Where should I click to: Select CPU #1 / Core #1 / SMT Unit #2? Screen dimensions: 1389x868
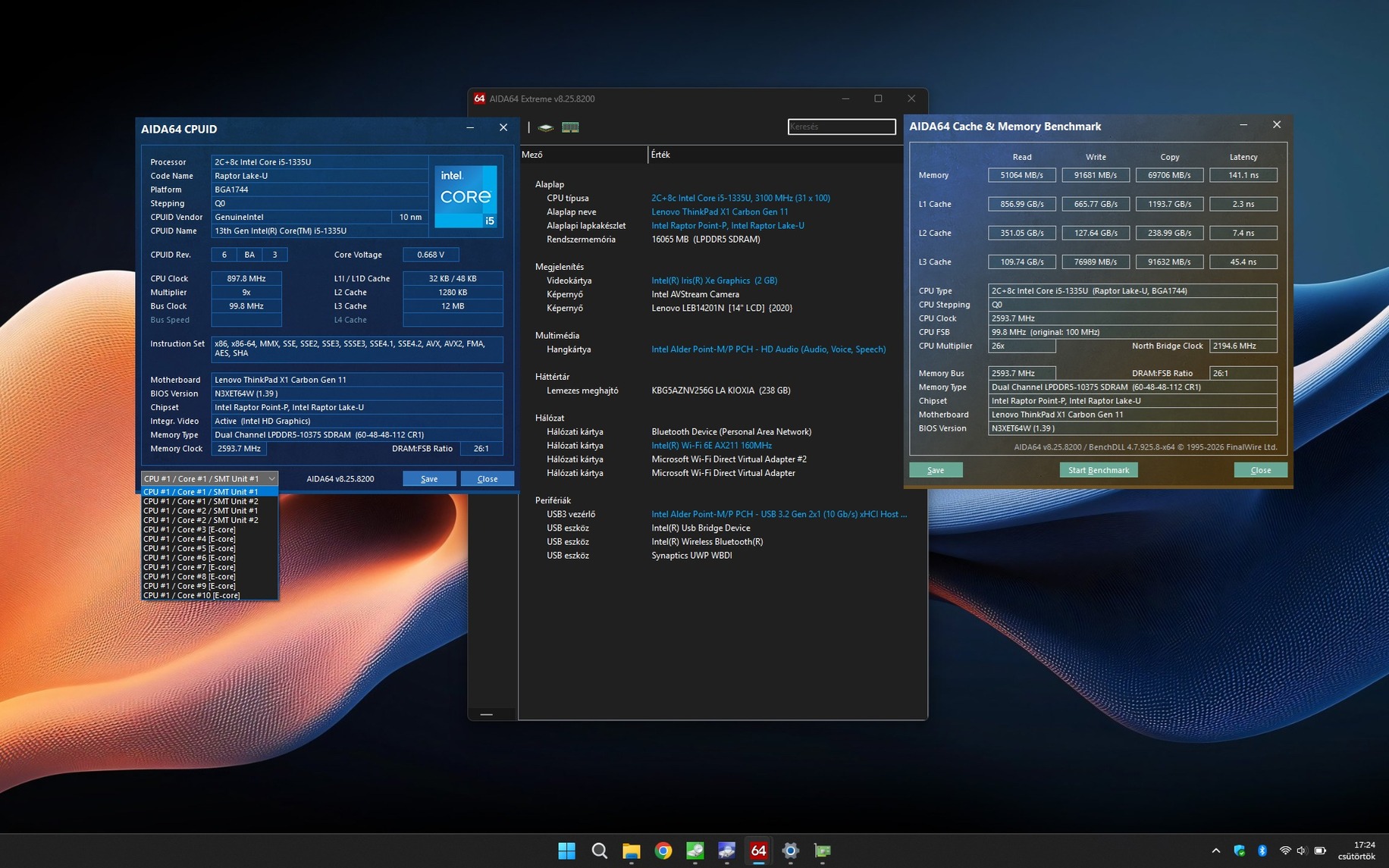click(209, 501)
